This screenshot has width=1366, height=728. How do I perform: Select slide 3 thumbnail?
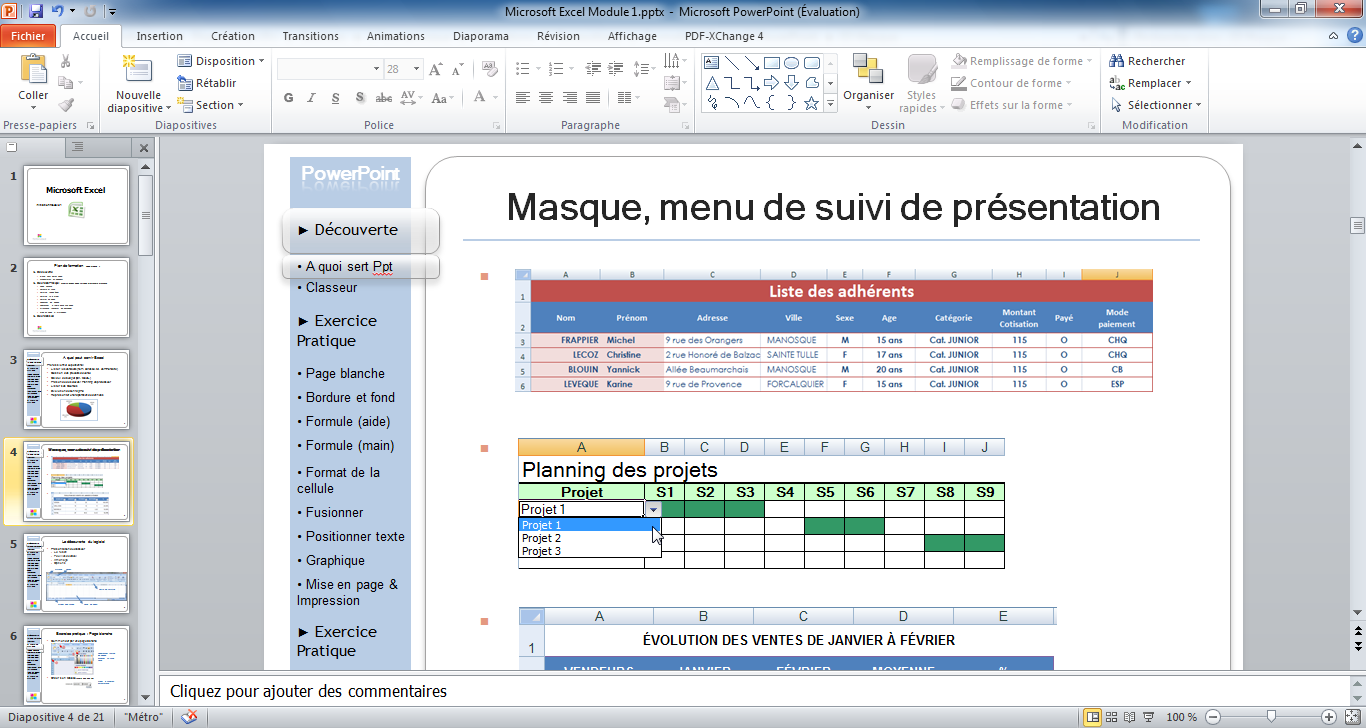(x=77, y=389)
